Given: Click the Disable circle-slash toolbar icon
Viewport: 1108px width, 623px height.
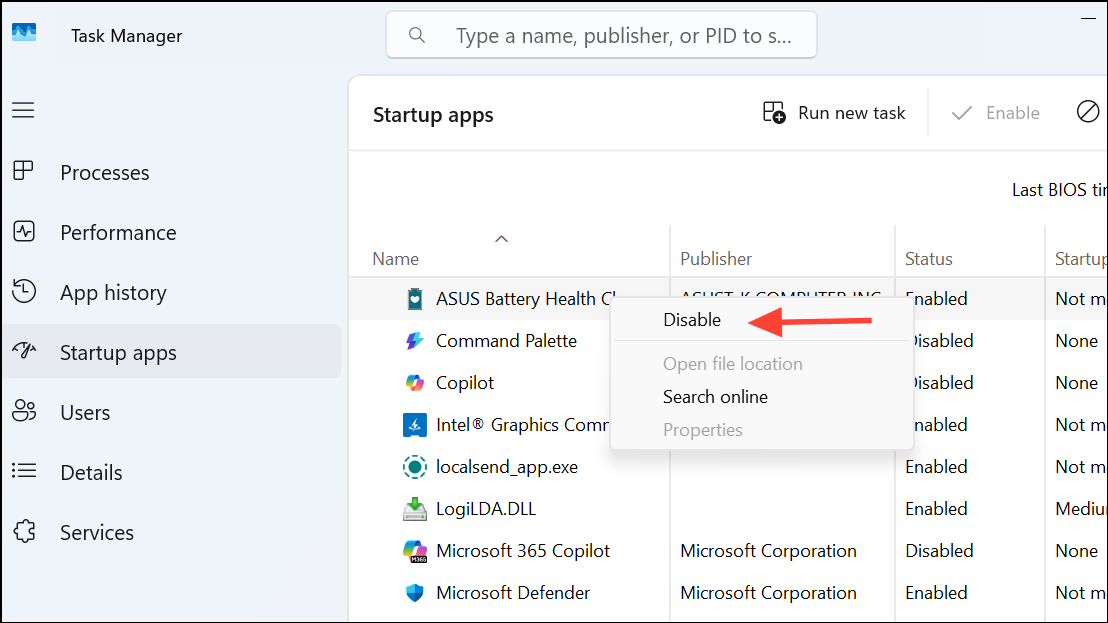Looking at the screenshot, I should pos(1088,112).
